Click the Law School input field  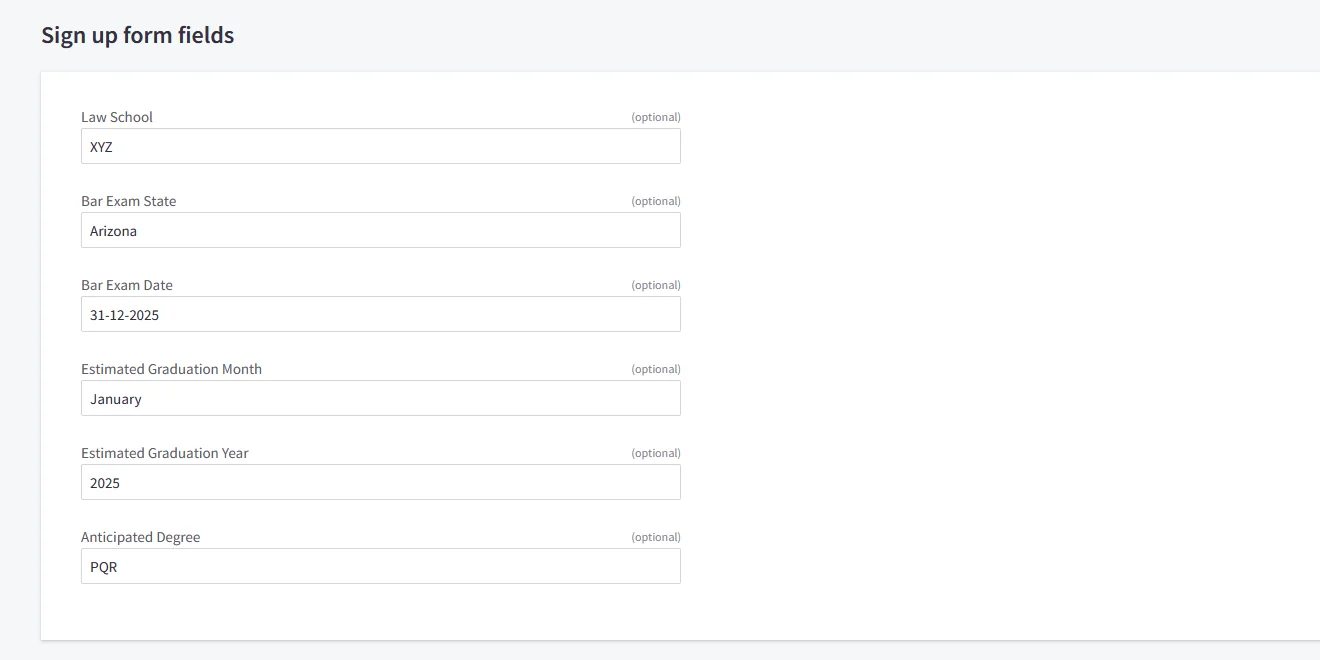tap(380, 146)
